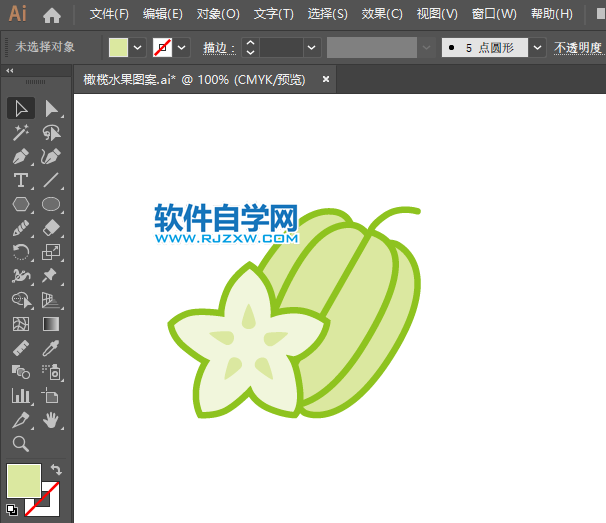Pick the Ellipse tool
Image resolution: width=606 pixels, height=523 pixels.
(x=51, y=204)
